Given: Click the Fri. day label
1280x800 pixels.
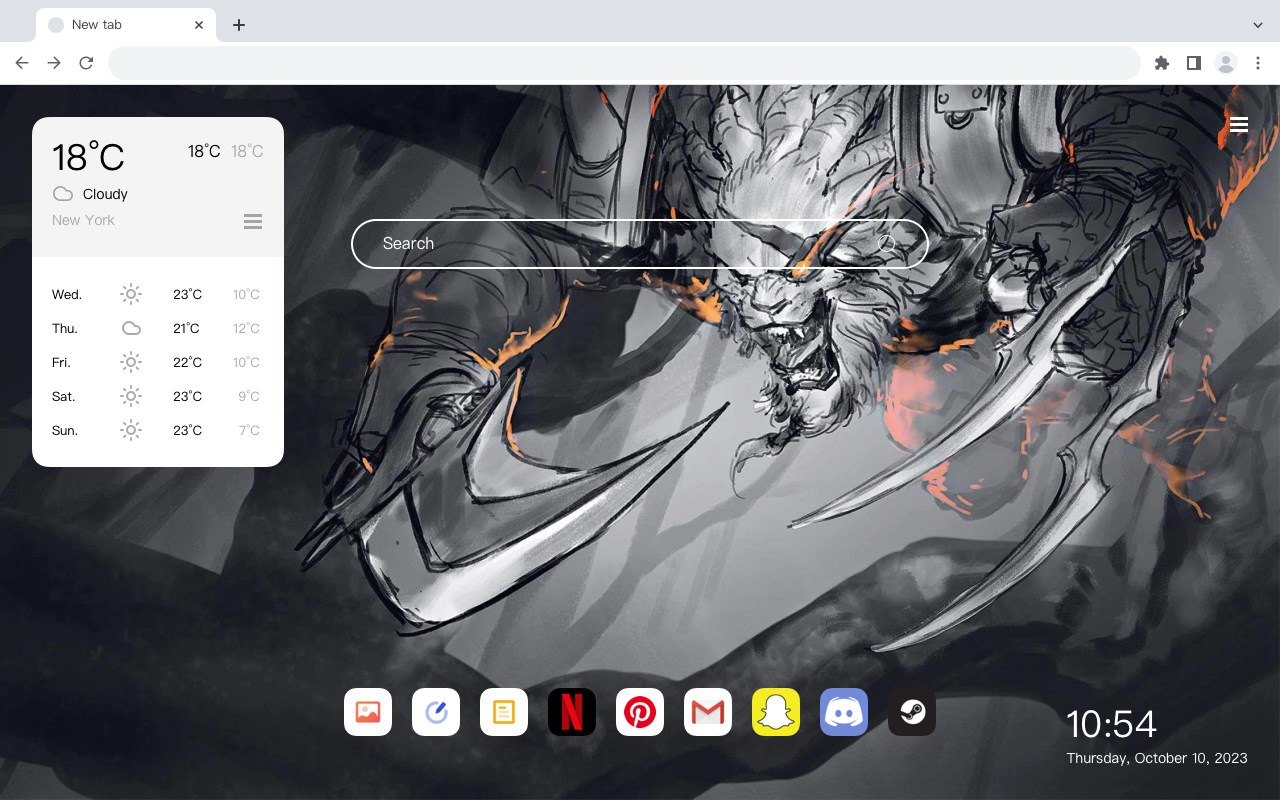Looking at the screenshot, I should (x=61, y=362).
